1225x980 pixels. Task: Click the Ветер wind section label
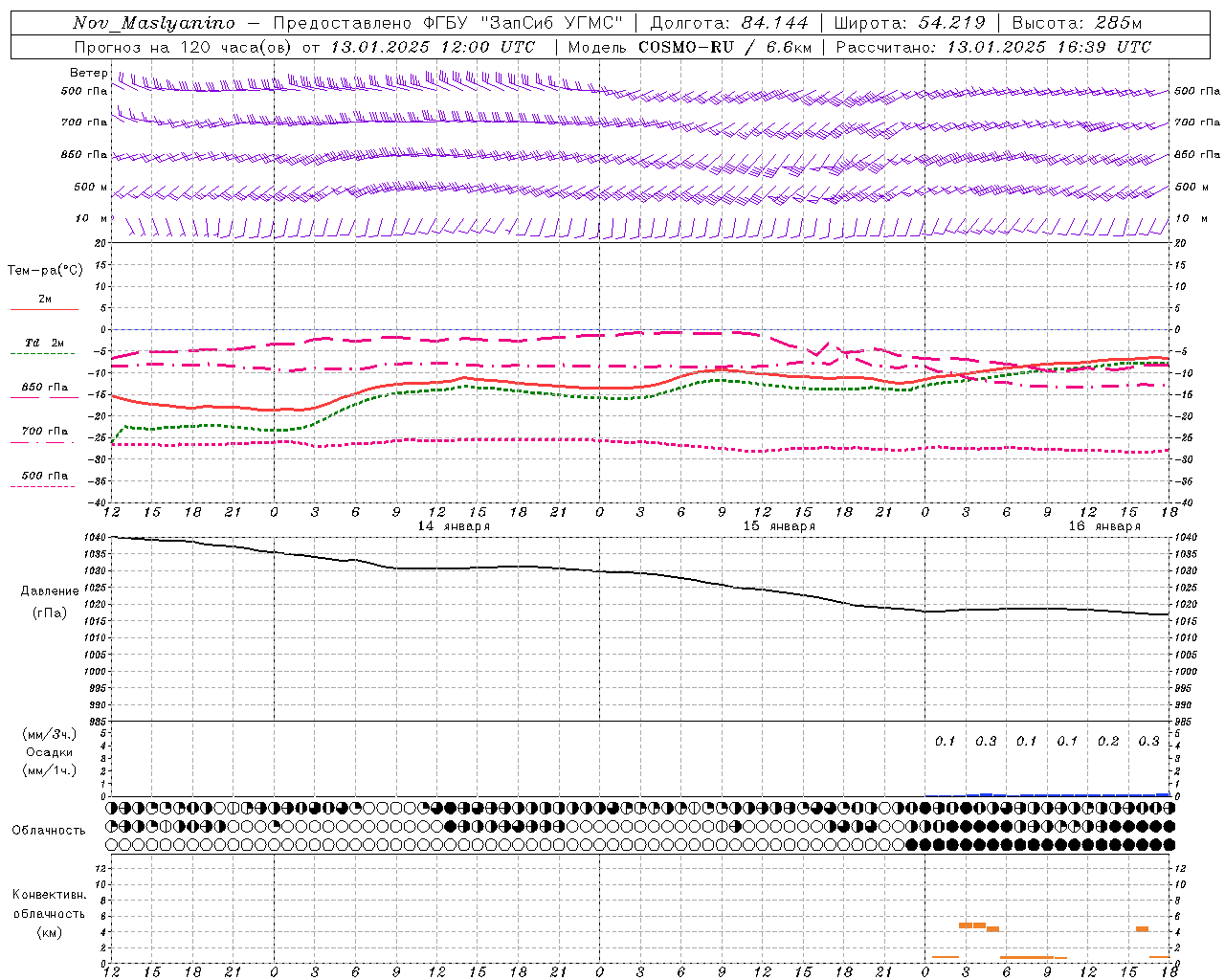click(88, 73)
